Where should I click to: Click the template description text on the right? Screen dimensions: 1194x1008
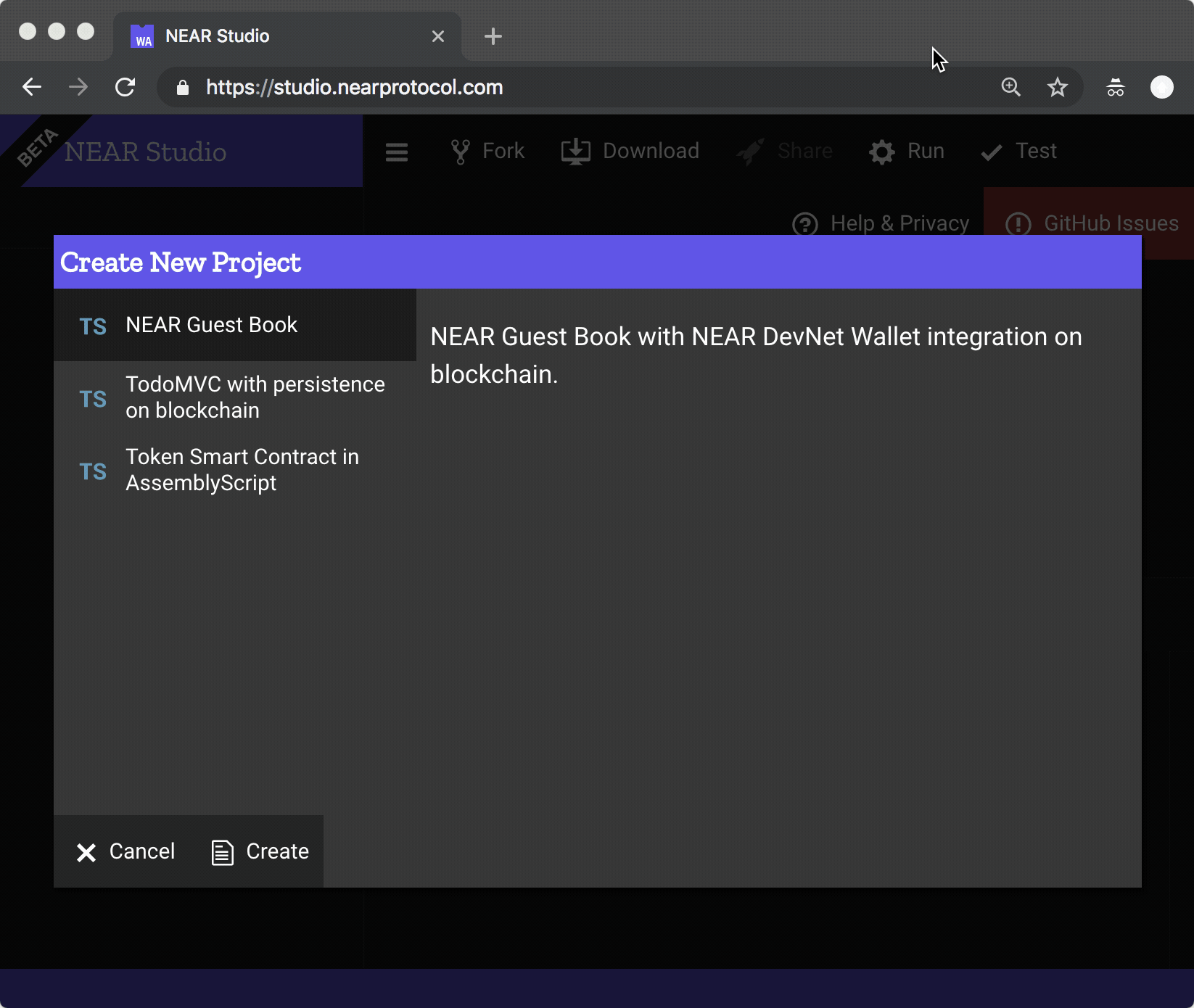coord(756,355)
